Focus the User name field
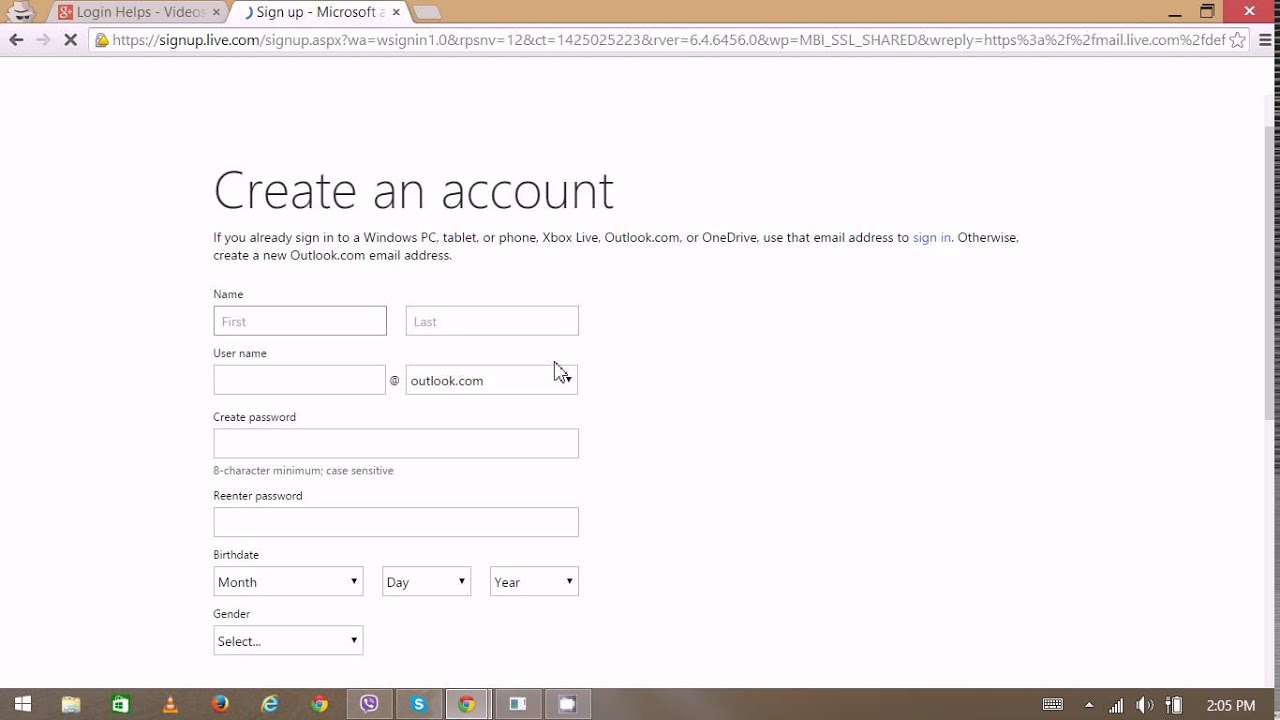1280x720 pixels. 299,380
